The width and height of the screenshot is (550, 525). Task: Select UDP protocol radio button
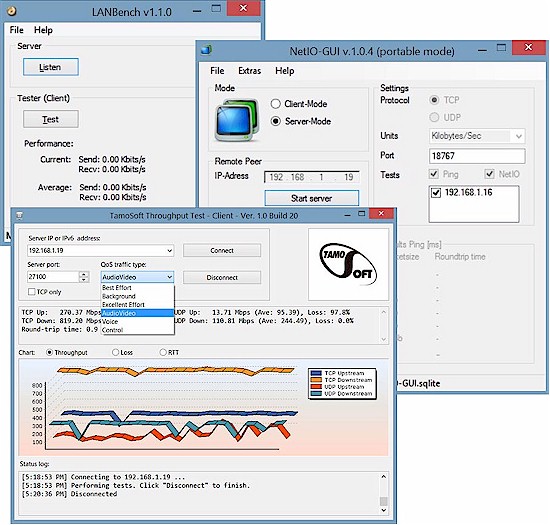(434, 117)
